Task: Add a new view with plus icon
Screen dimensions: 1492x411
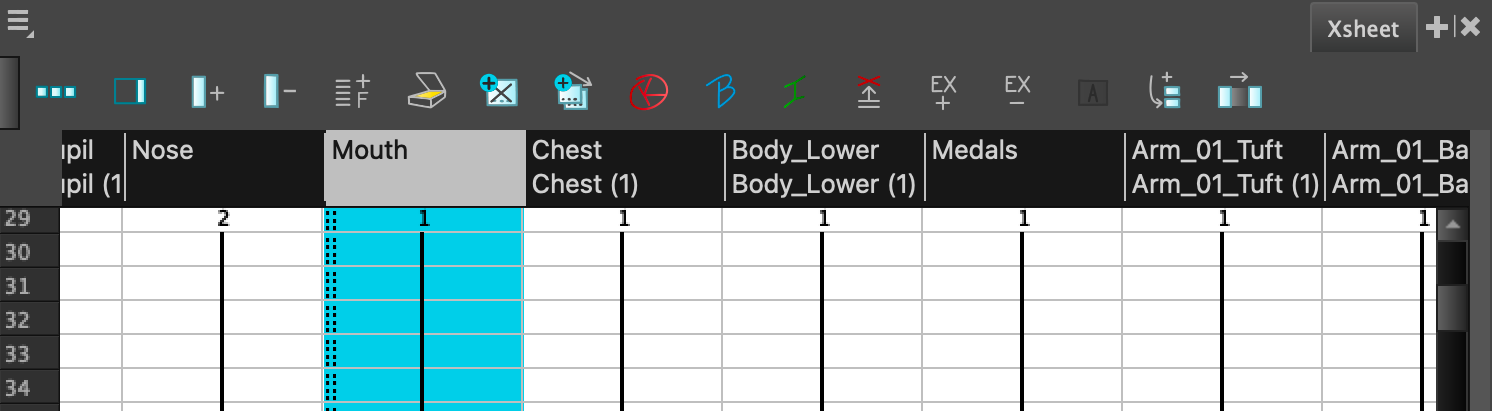Action: pyautogui.click(x=1436, y=27)
